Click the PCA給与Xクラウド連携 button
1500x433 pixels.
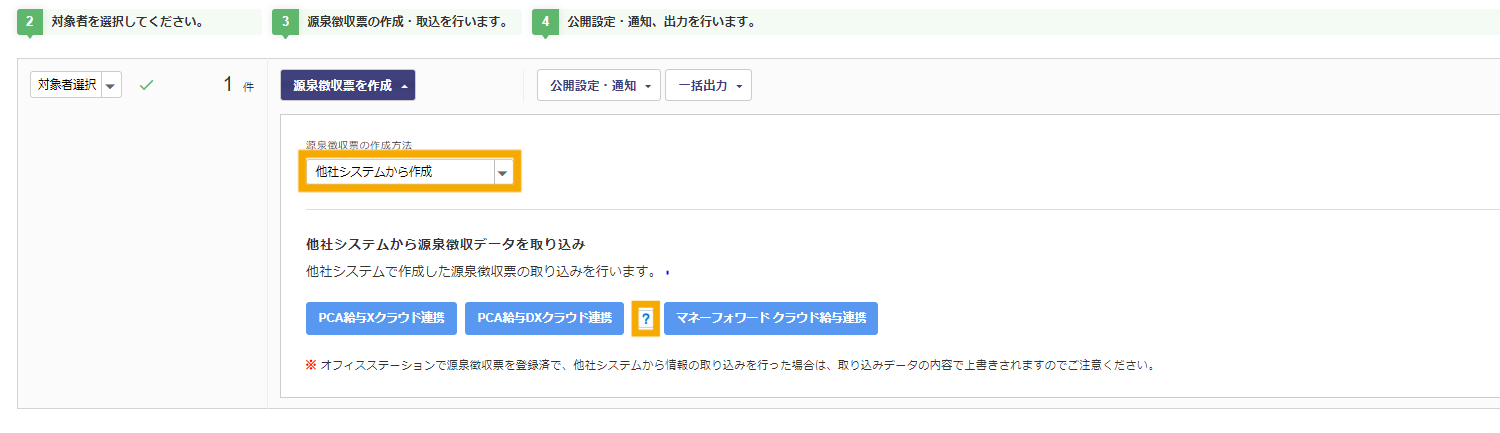click(x=381, y=318)
